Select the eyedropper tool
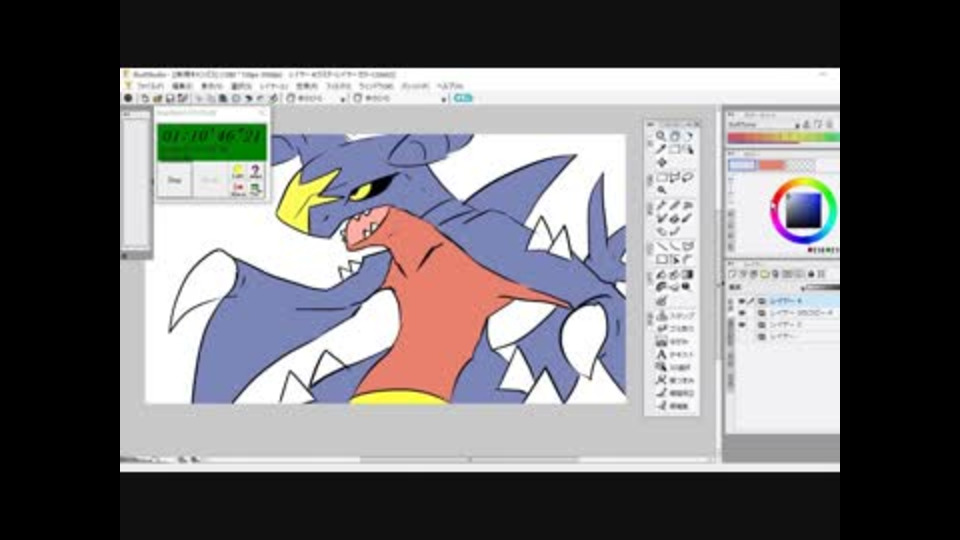 pos(661,149)
